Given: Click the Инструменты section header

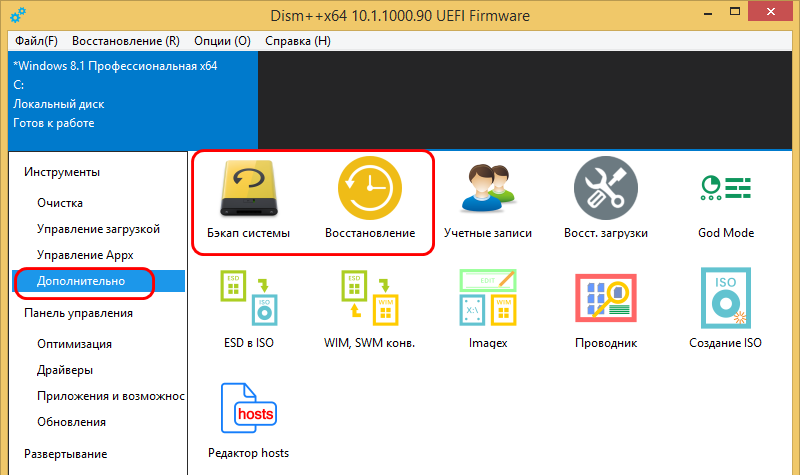Looking at the screenshot, I should pos(62,172).
